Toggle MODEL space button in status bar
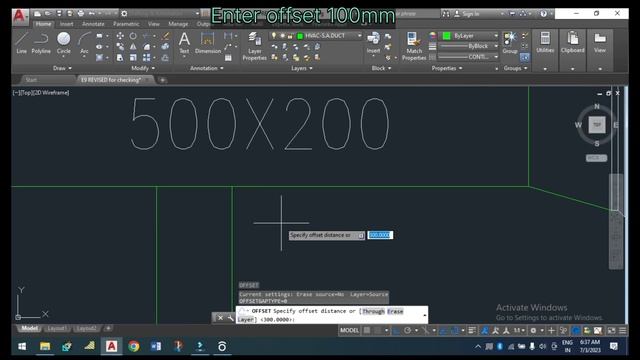 (x=349, y=330)
